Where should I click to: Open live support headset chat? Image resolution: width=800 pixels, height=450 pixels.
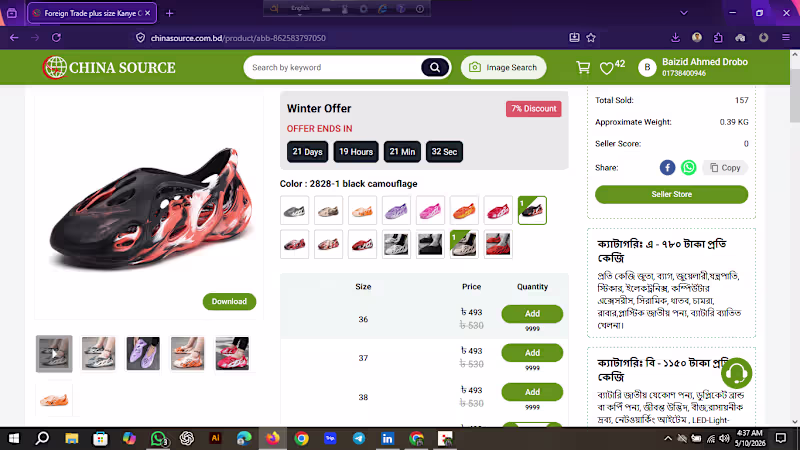tap(736, 373)
